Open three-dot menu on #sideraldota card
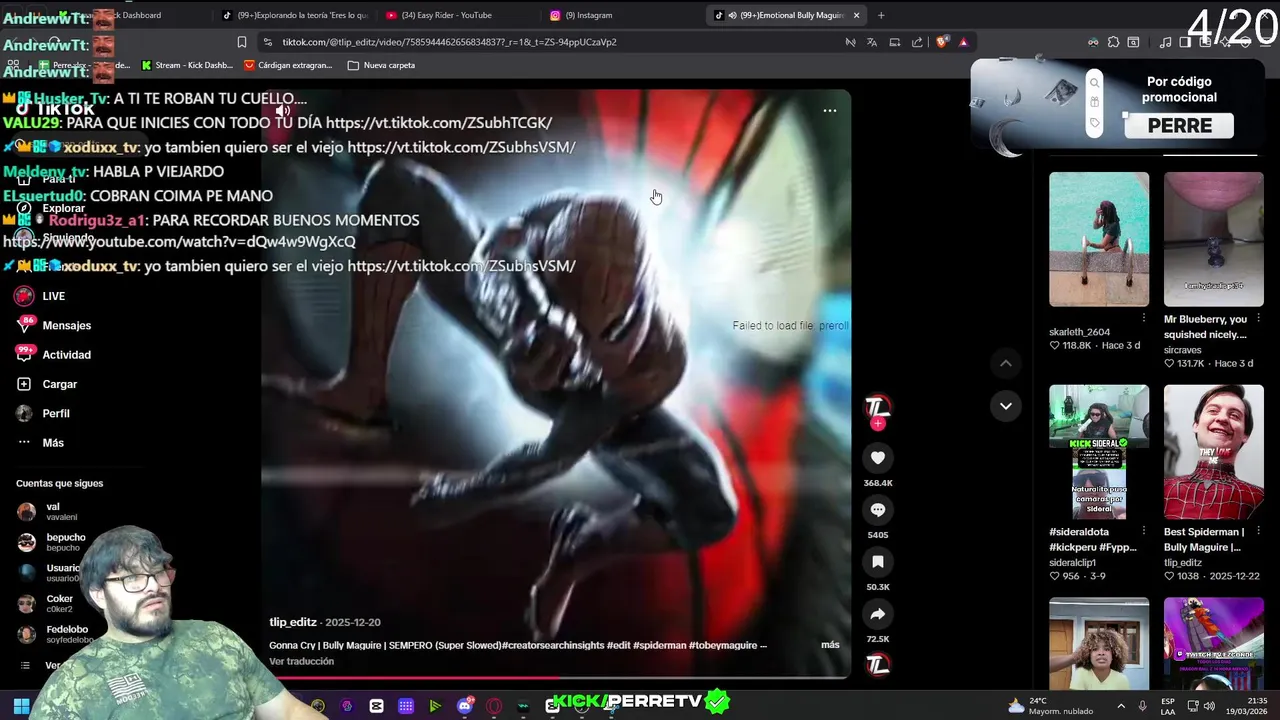Viewport: 1280px width, 720px height. [1144, 531]
